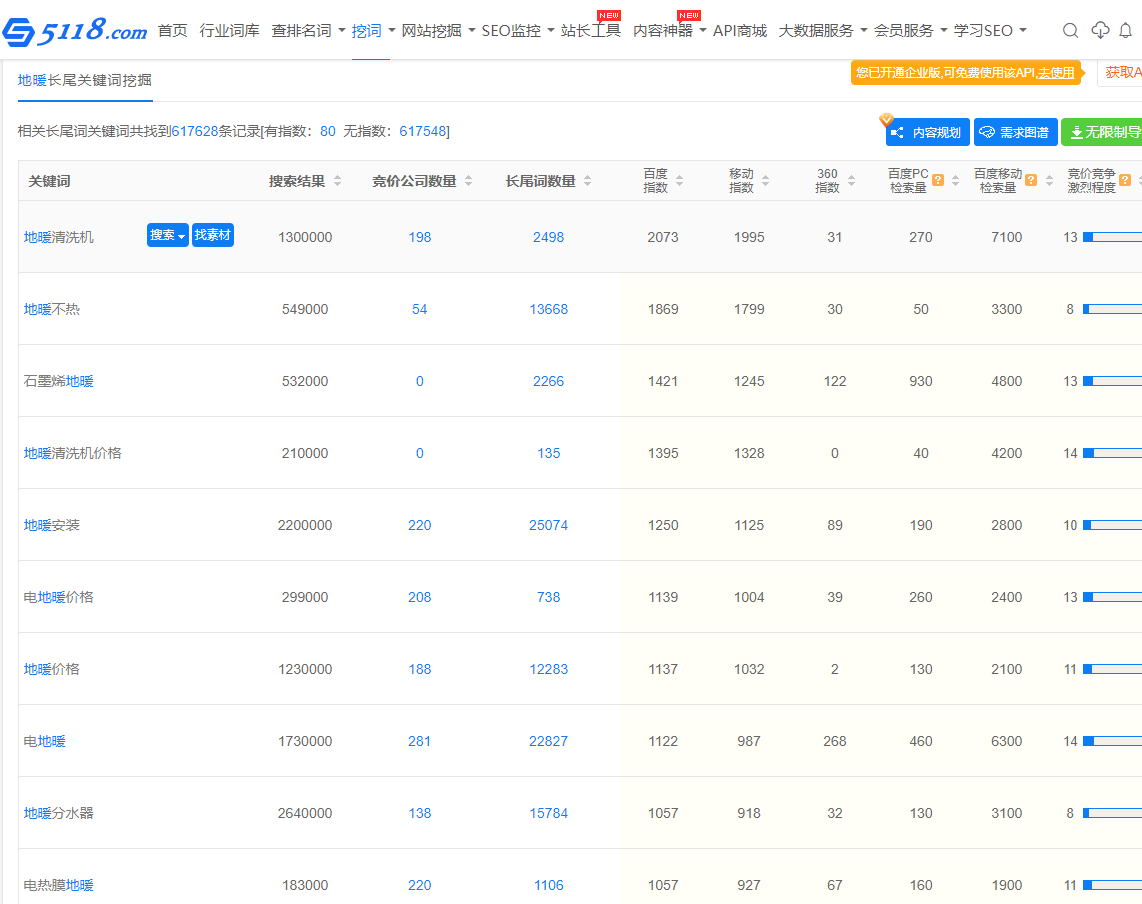Click the 内容规划 button
This screenshot has height=904, width=1142.
click(927, 132)
